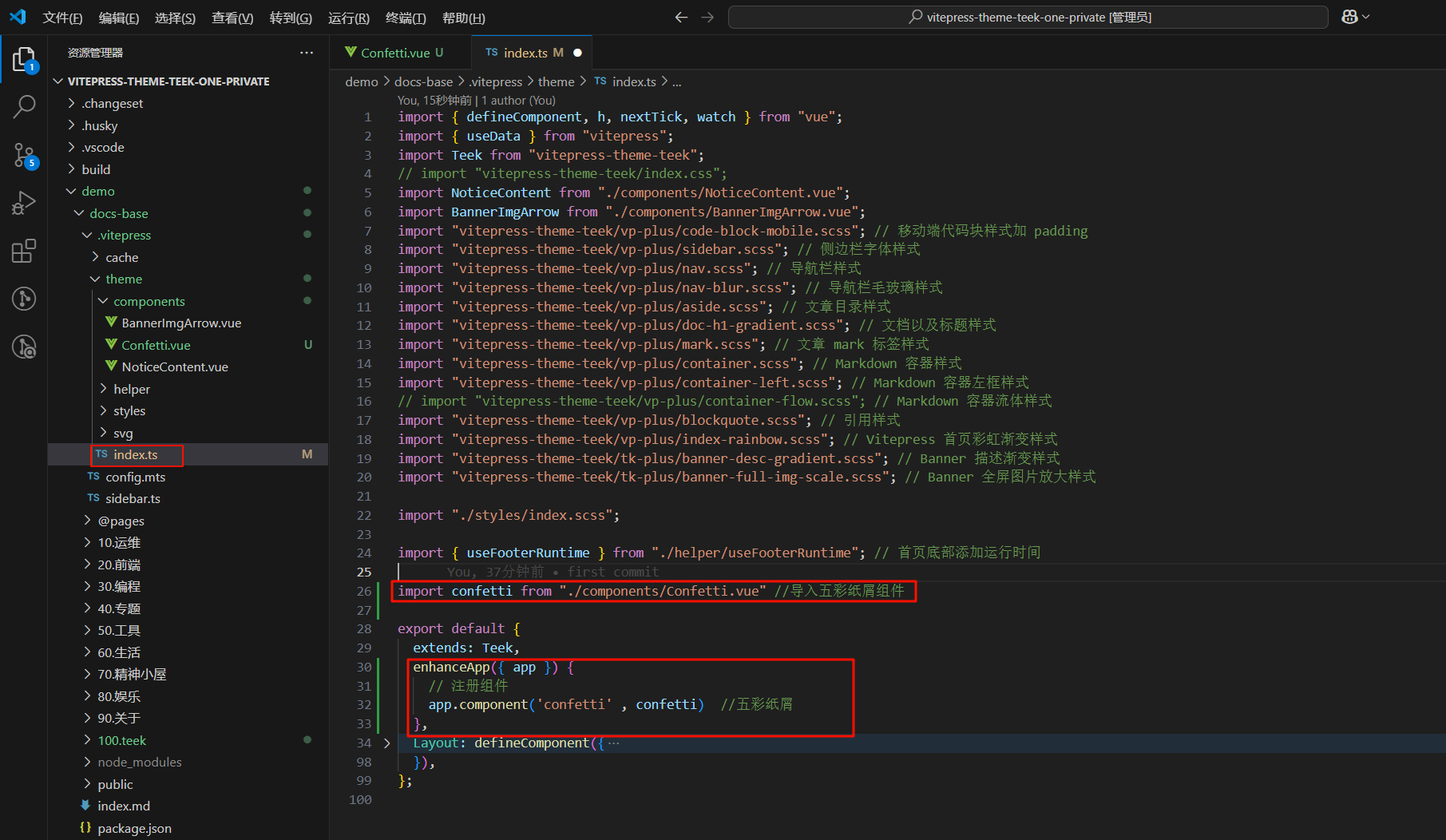This screenshot has width=1446, height=840.
Task: Click index.ts in the breadcrumb path
Action: [625, 82]
